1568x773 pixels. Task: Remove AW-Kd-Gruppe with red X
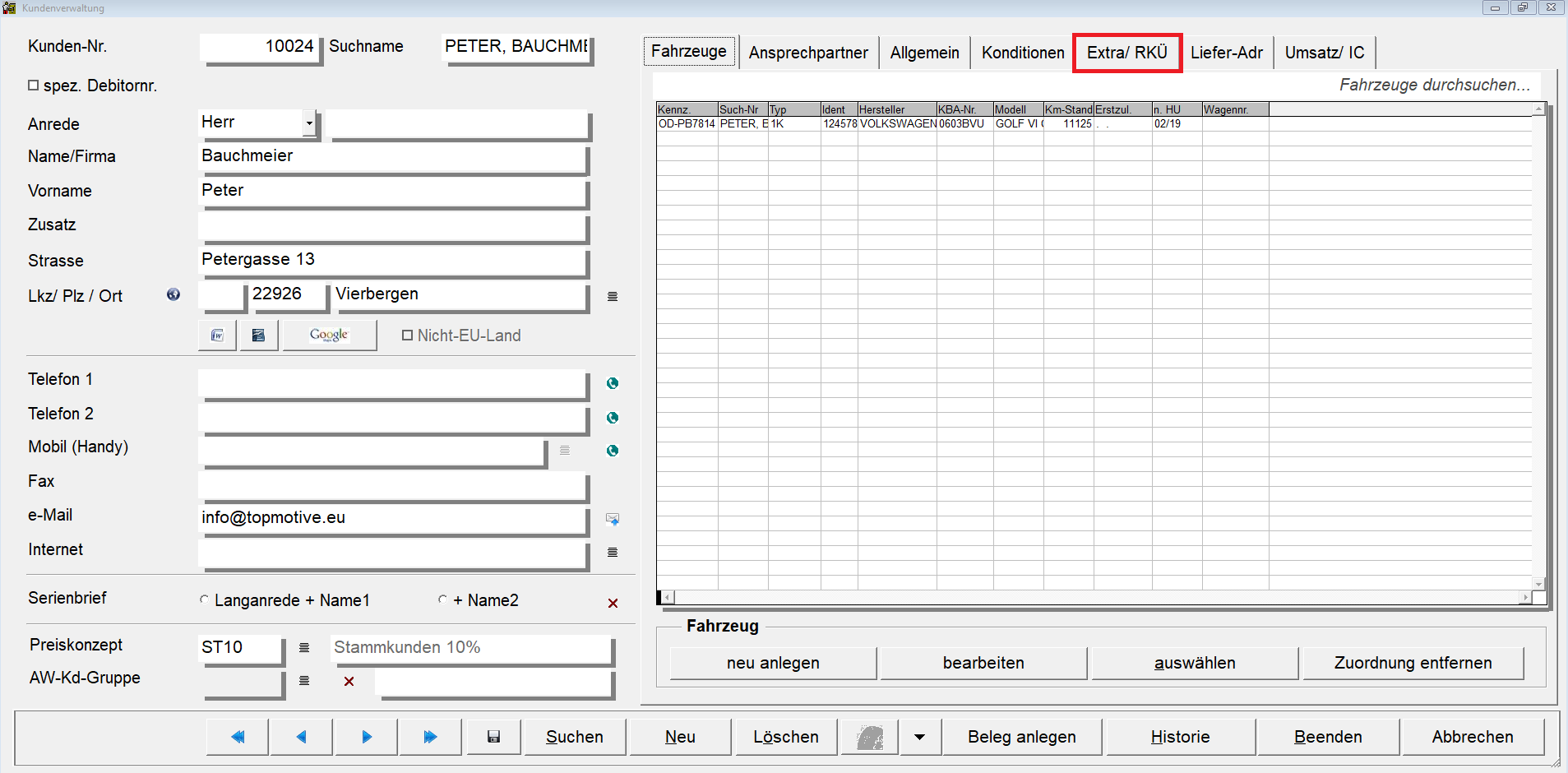pos(349,681)
